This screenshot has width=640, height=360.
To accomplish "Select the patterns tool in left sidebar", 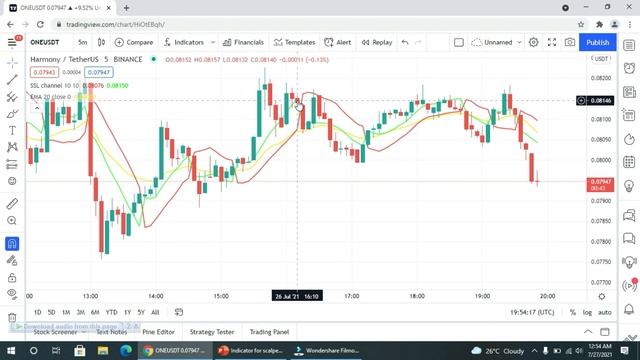I will coord(12,147).
